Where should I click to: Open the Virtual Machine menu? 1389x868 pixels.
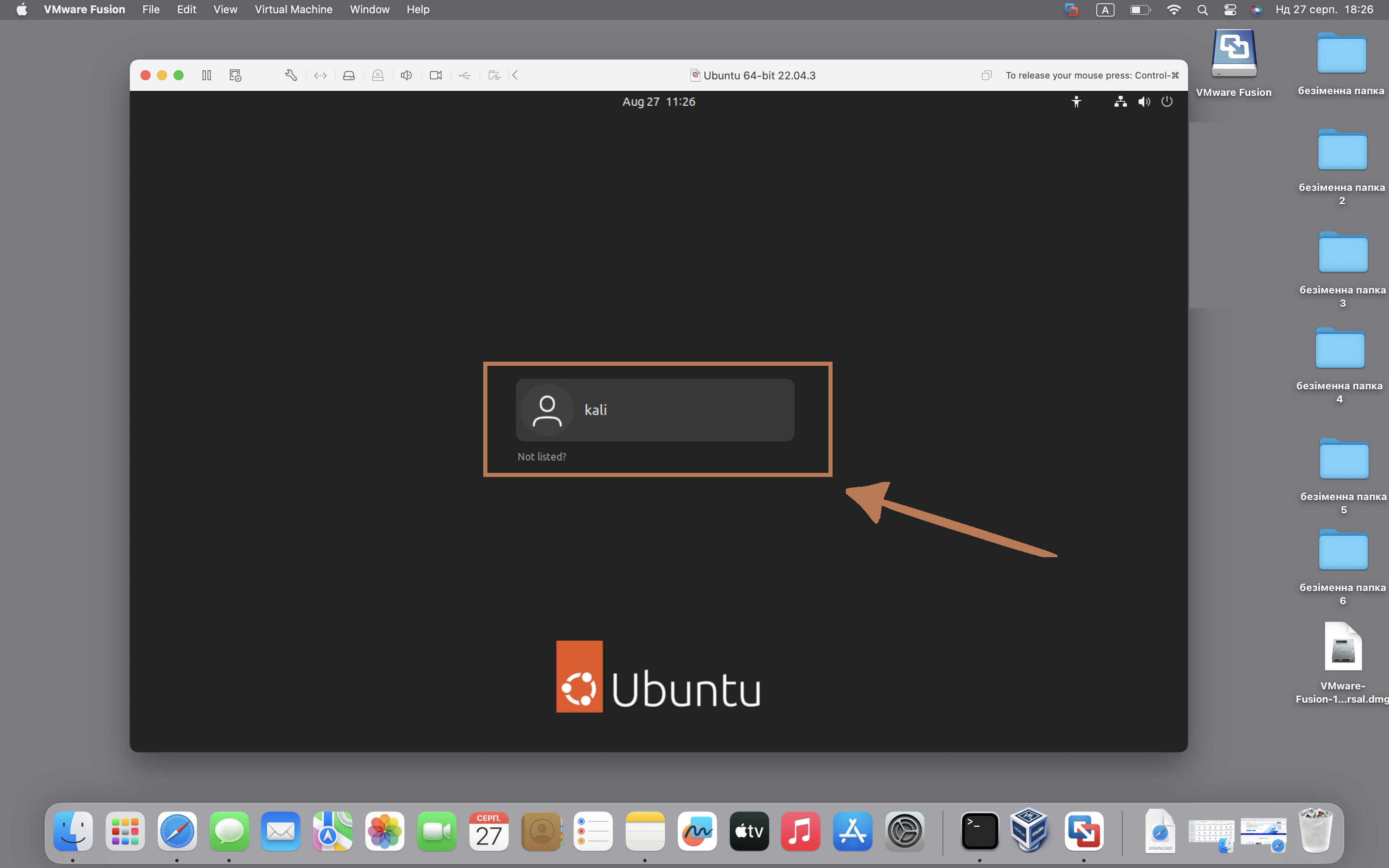pyautogui.click(x=293, y=9)
